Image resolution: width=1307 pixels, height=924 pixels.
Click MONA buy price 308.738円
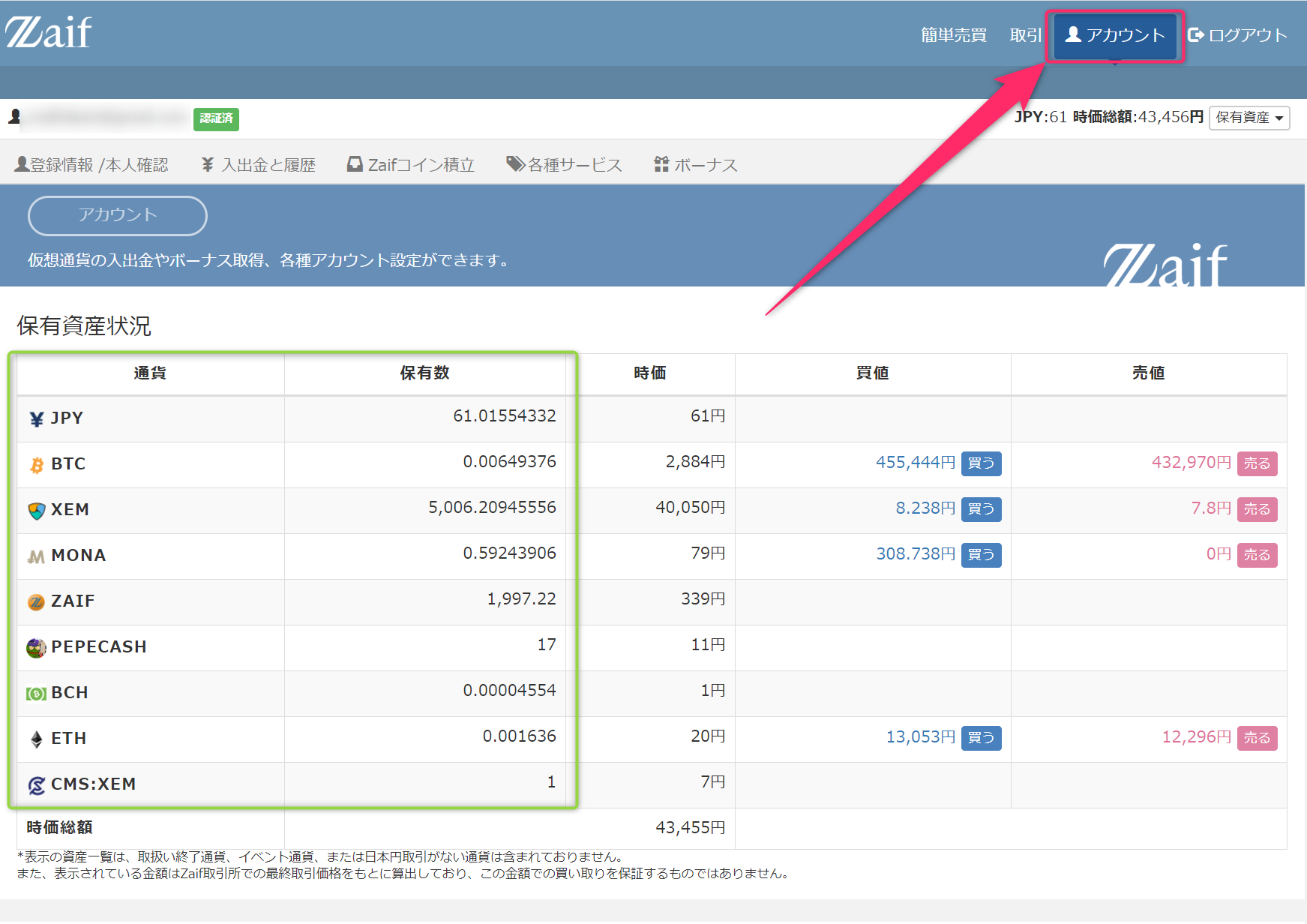tap(916, 554)
